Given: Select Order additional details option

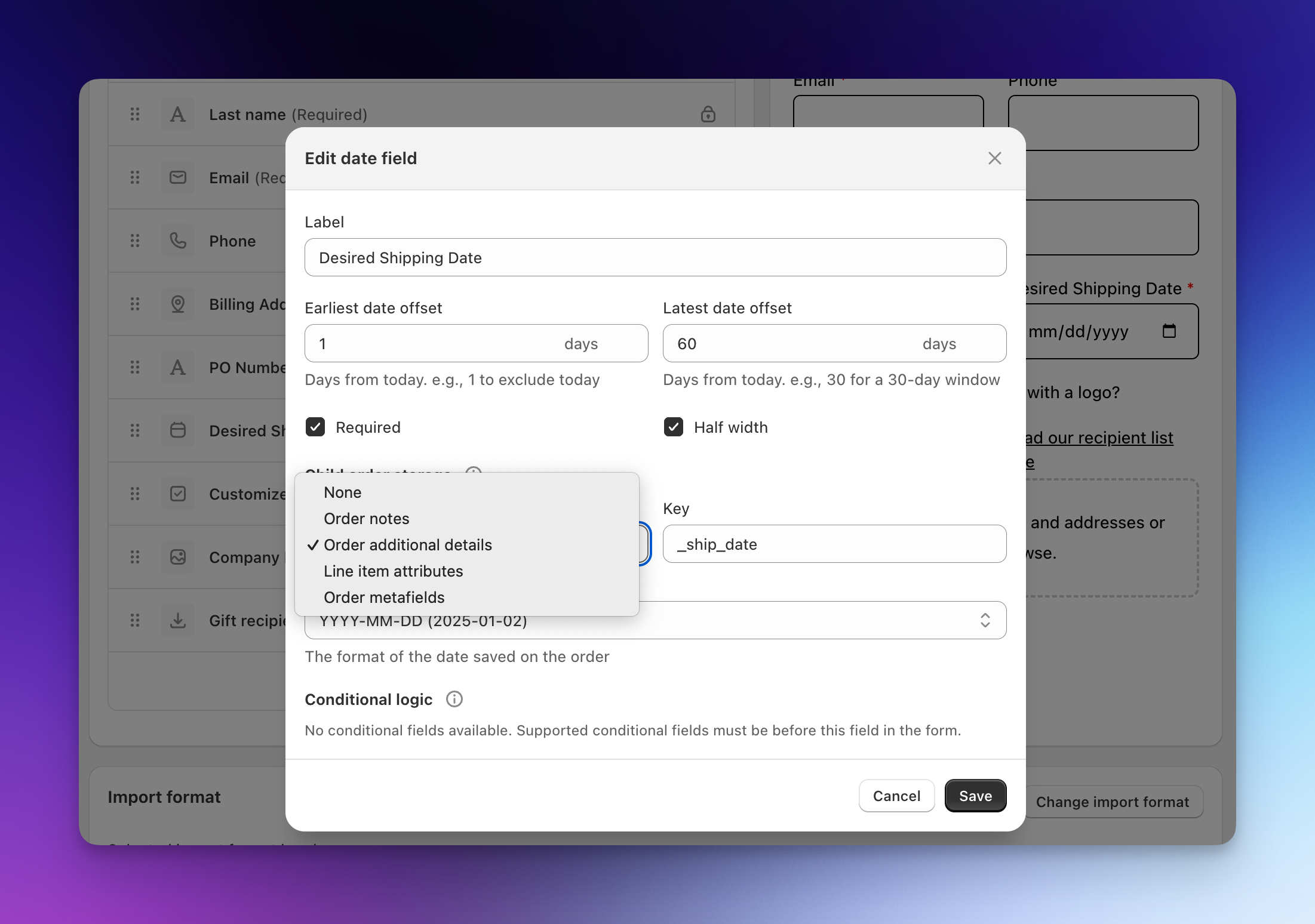Looking at the screenshot, I should [x=467, y=545].
